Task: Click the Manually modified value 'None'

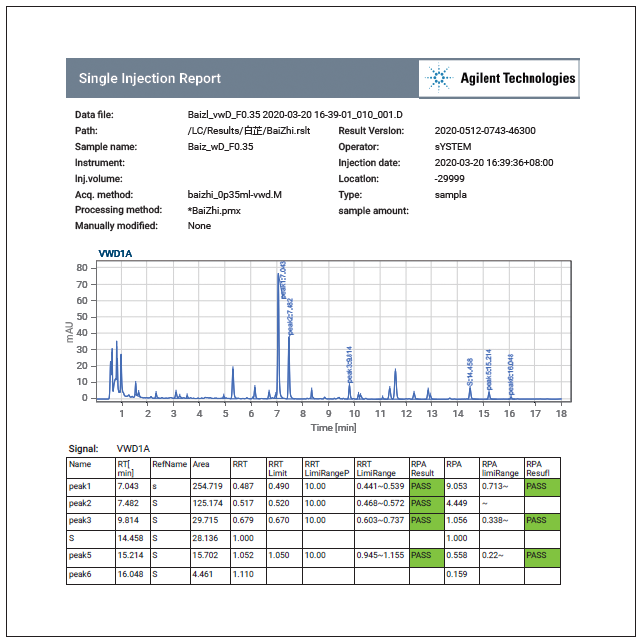Action: [x=199, y=226]
